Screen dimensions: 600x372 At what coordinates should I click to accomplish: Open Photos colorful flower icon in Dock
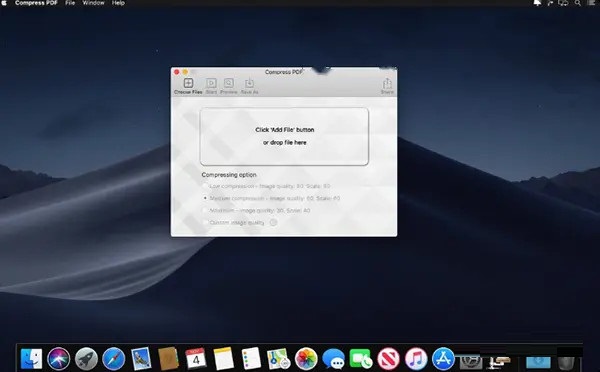tap(306, 359)
